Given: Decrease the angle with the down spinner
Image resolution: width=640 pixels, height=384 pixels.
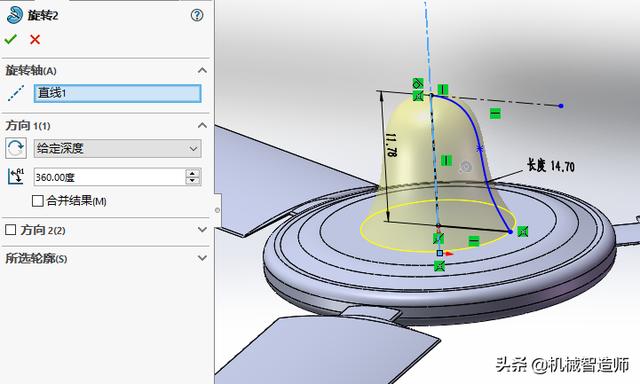Looking at the screenshot, I should [193, 181].
